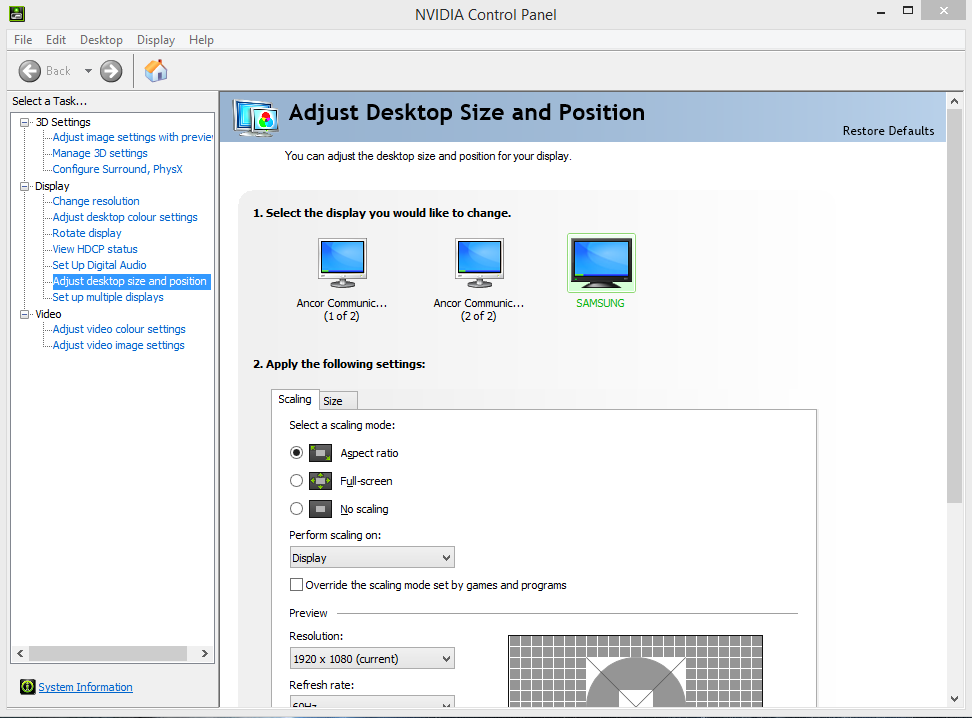Open the File menu

(x=23, y=40)
